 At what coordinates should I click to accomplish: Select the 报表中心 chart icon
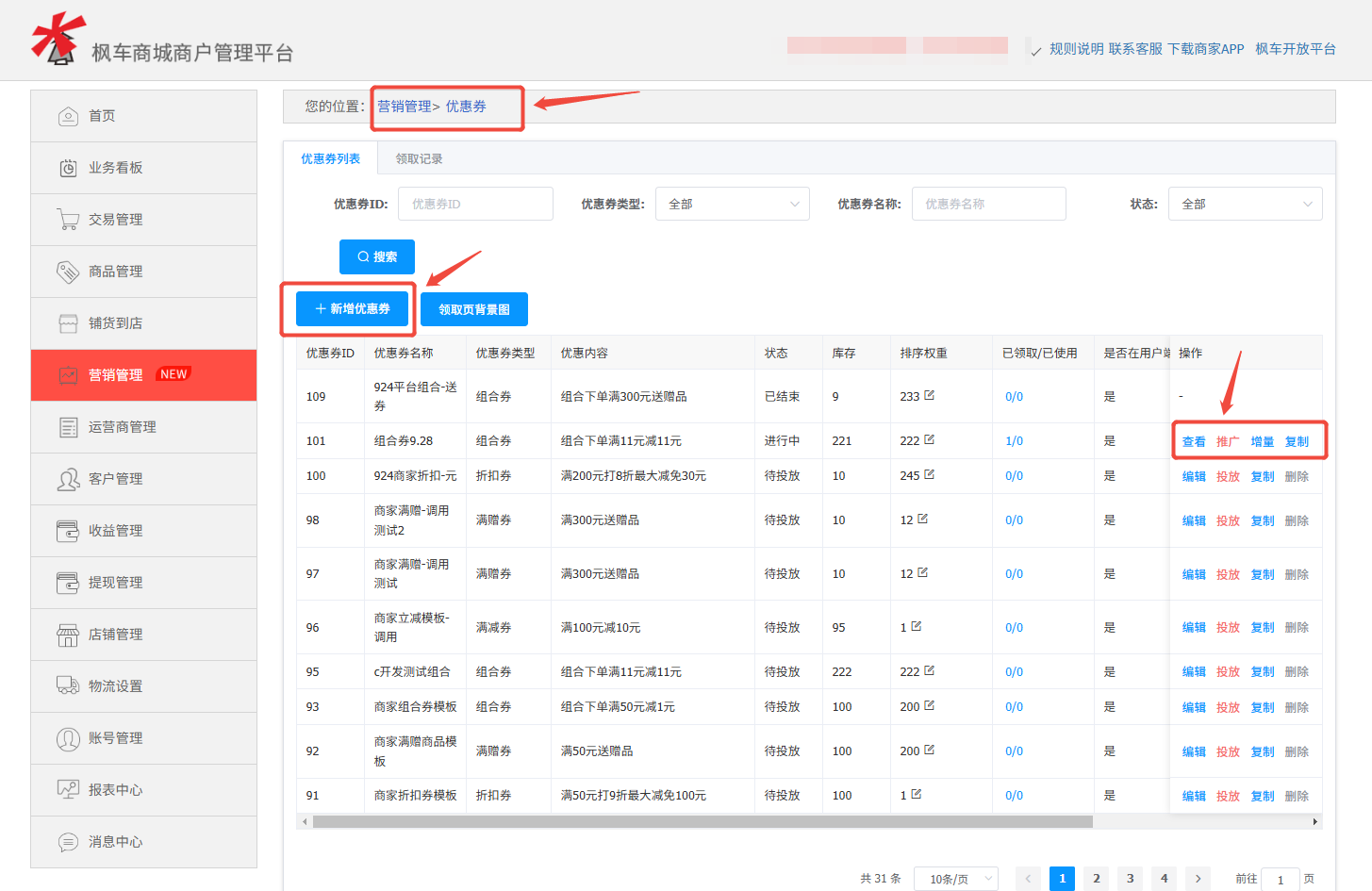click(68, 789)
